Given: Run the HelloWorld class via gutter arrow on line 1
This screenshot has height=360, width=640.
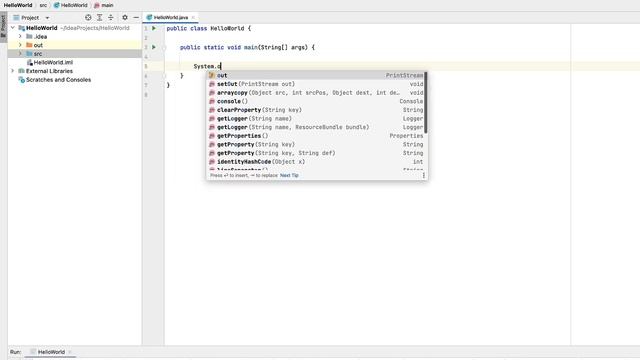Looking at the screenshot, I should click(x=154, y=28).
